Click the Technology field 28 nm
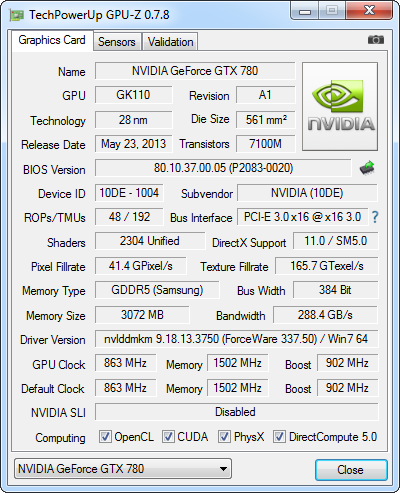This screenshot has width=400, height=493. pyautogui.click(x=134, y=120)
